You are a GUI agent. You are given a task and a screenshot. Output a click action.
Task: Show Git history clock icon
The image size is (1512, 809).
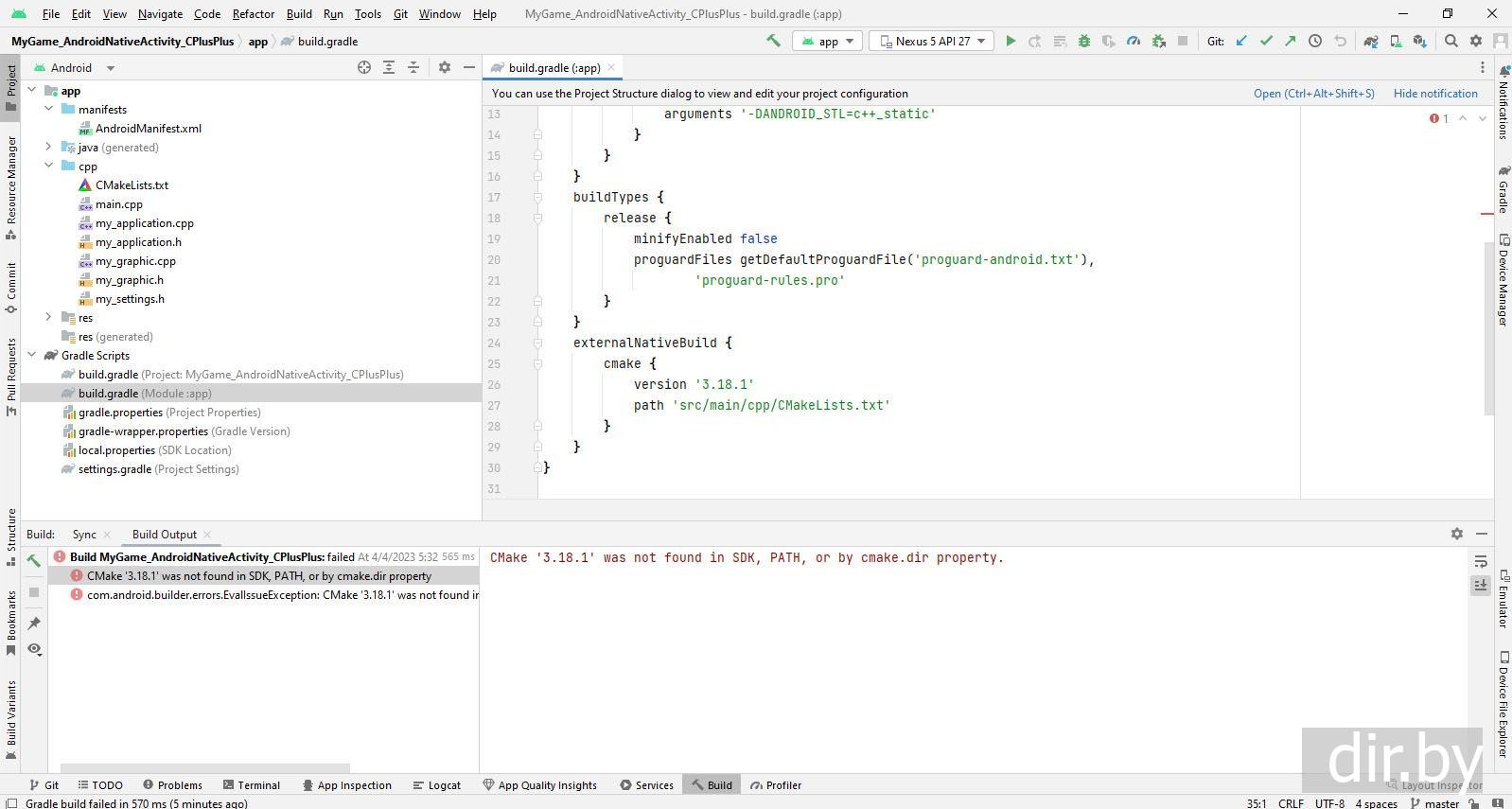coord(1315,42)
